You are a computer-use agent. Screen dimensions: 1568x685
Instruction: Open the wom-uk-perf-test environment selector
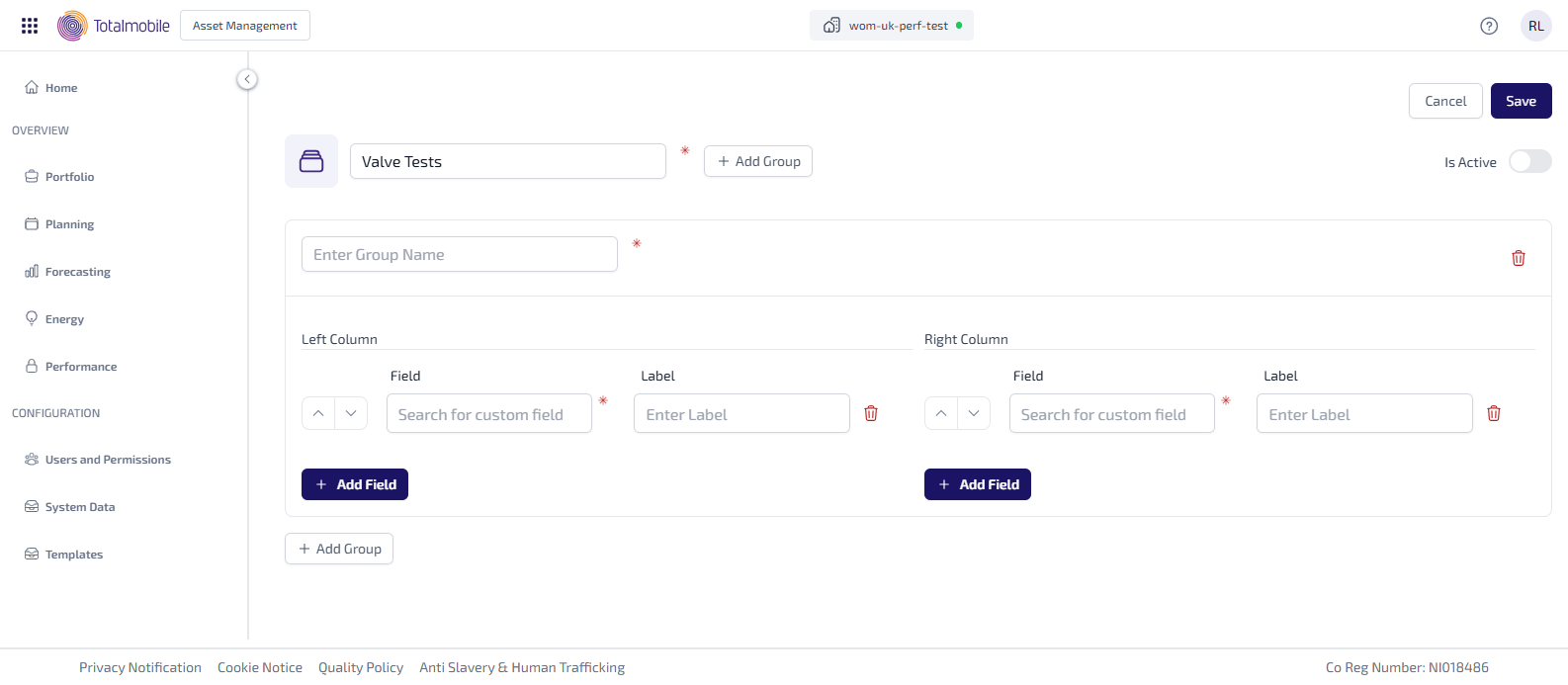(x=891, y=26)
